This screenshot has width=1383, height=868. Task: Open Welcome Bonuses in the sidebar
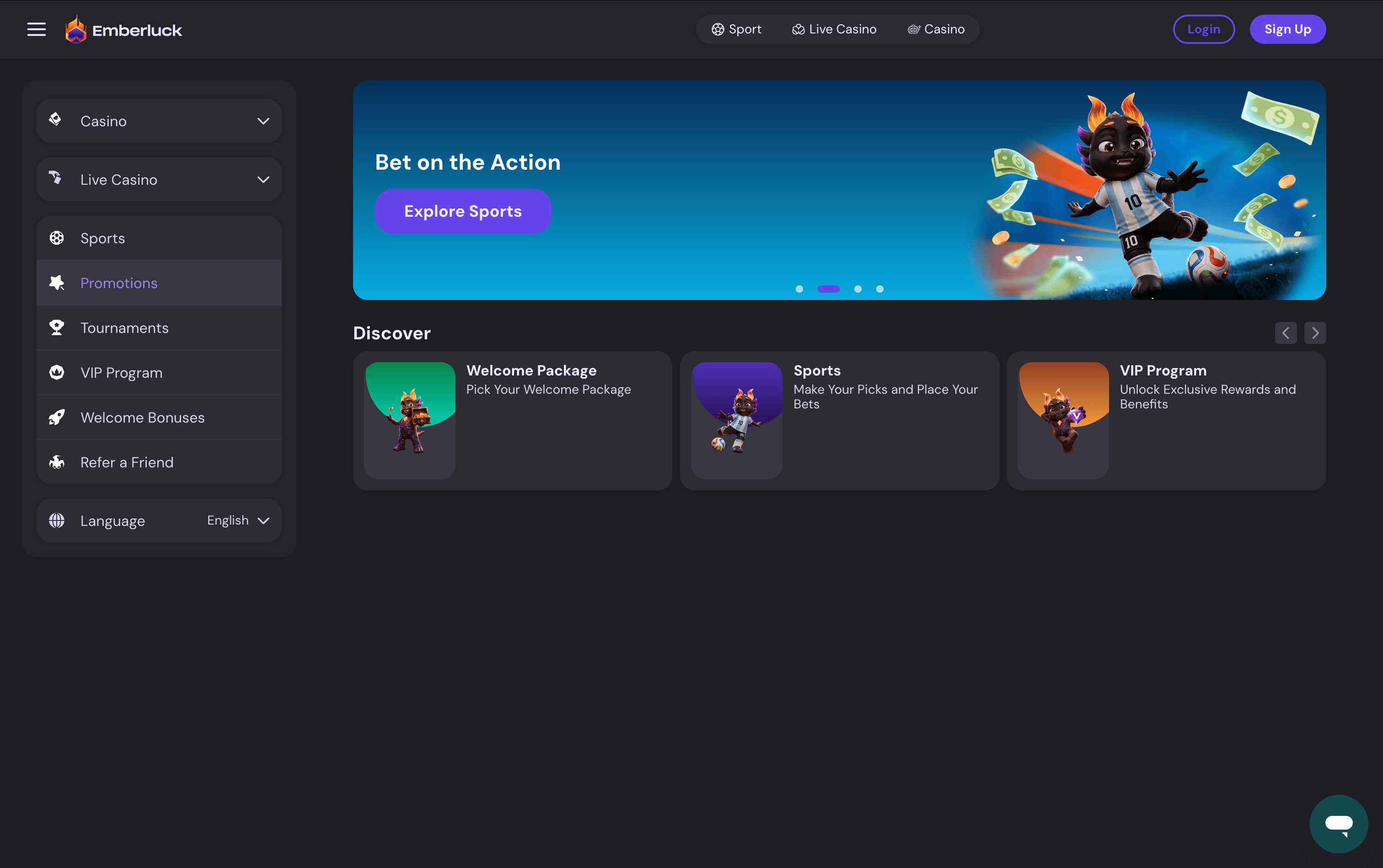pyautogui.click(x=159, y=418)
